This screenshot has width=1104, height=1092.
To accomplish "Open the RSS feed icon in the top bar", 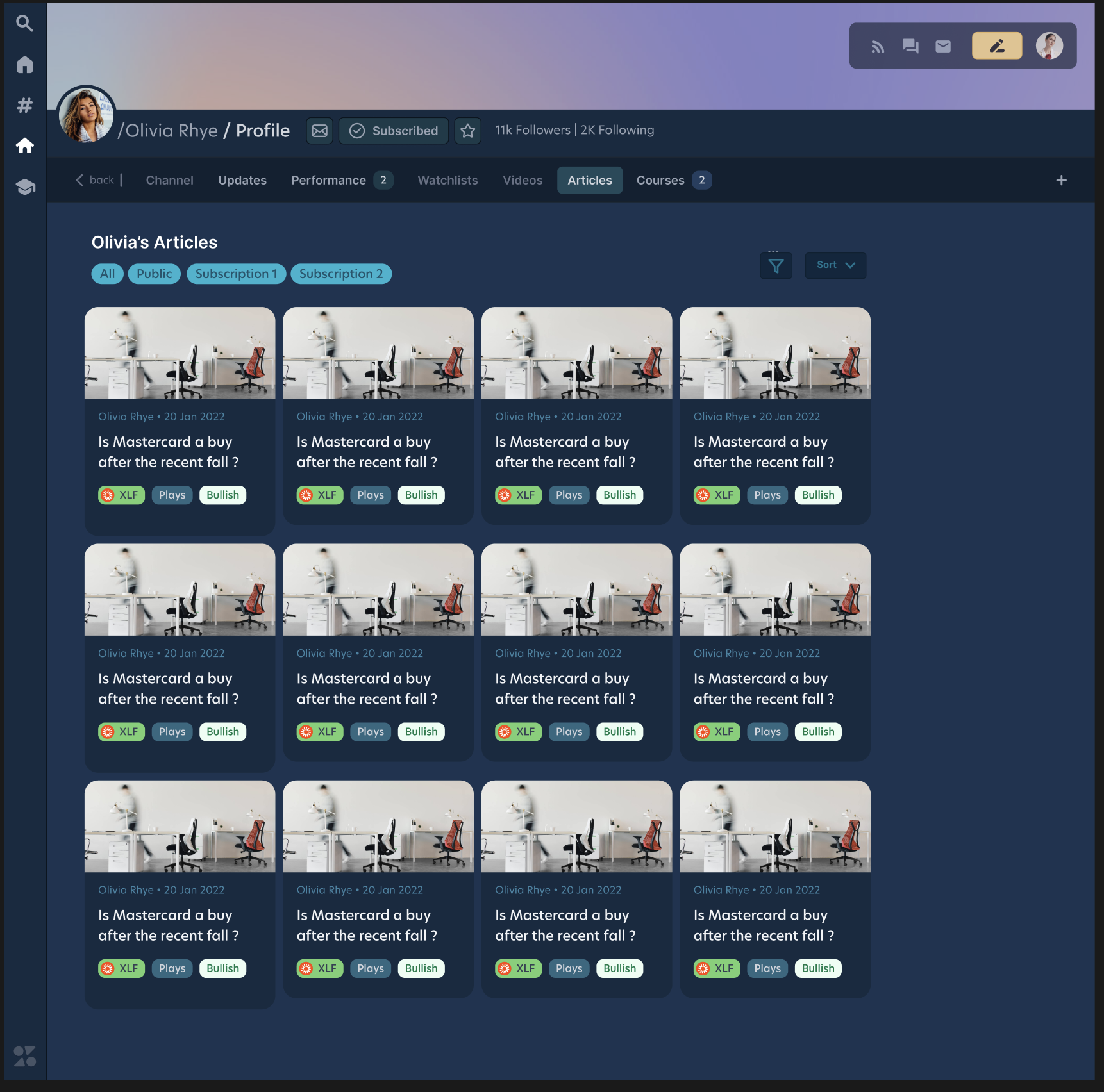I will [878, 46].
